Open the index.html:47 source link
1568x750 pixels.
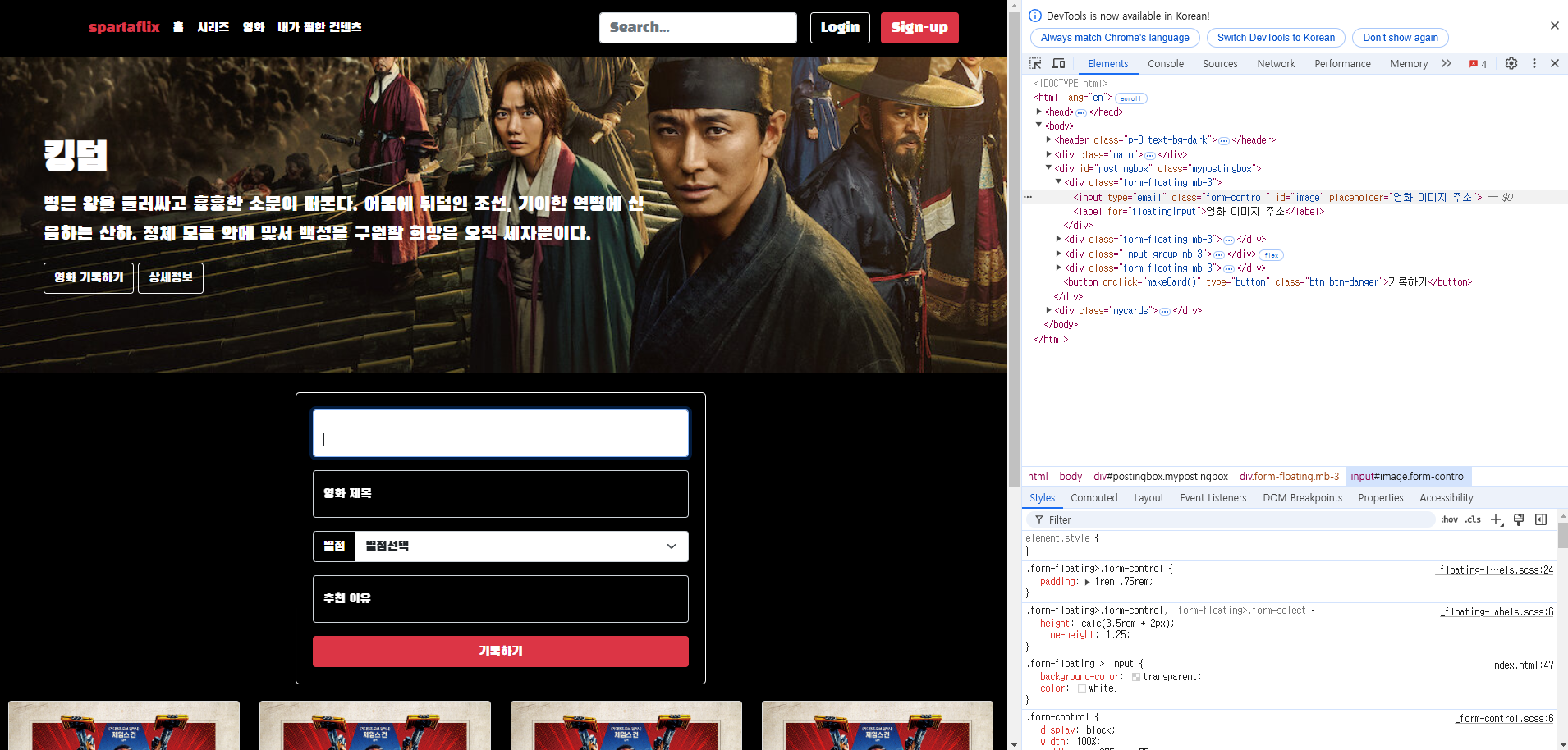point(1522,665)
